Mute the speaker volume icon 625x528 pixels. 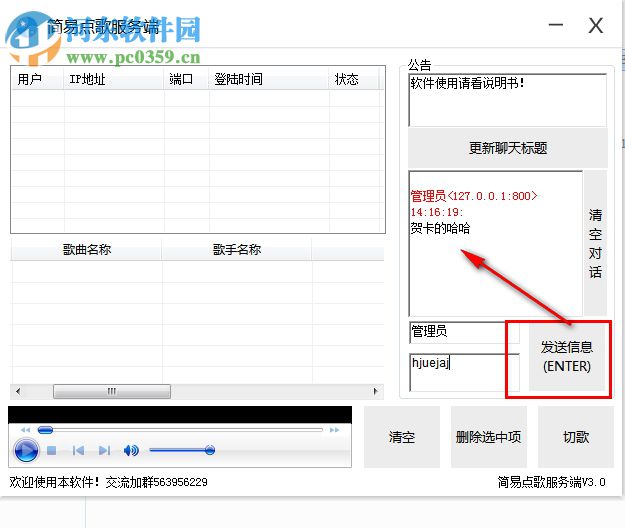pos(131,451)
